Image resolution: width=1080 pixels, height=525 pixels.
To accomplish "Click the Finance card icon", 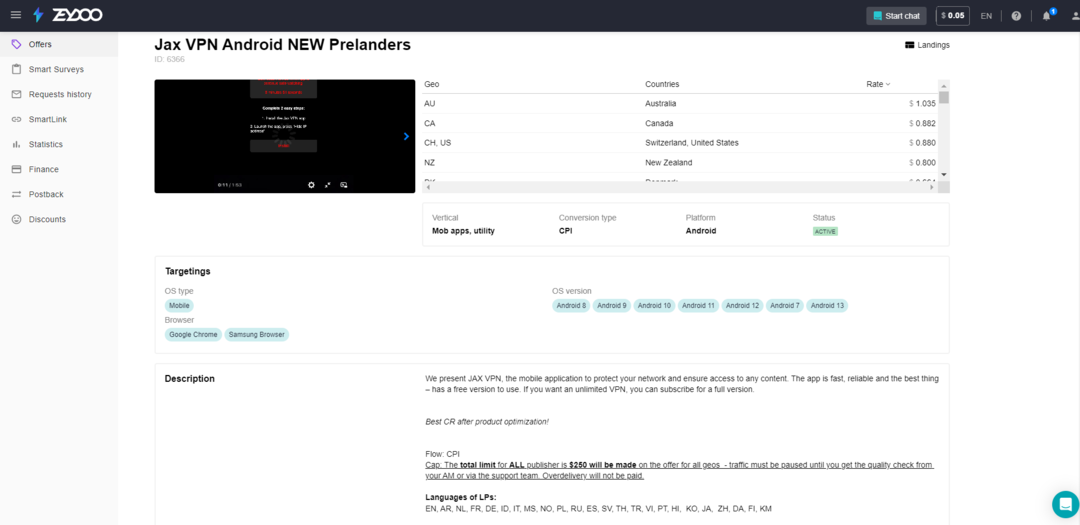I will [x=17, y=169].
